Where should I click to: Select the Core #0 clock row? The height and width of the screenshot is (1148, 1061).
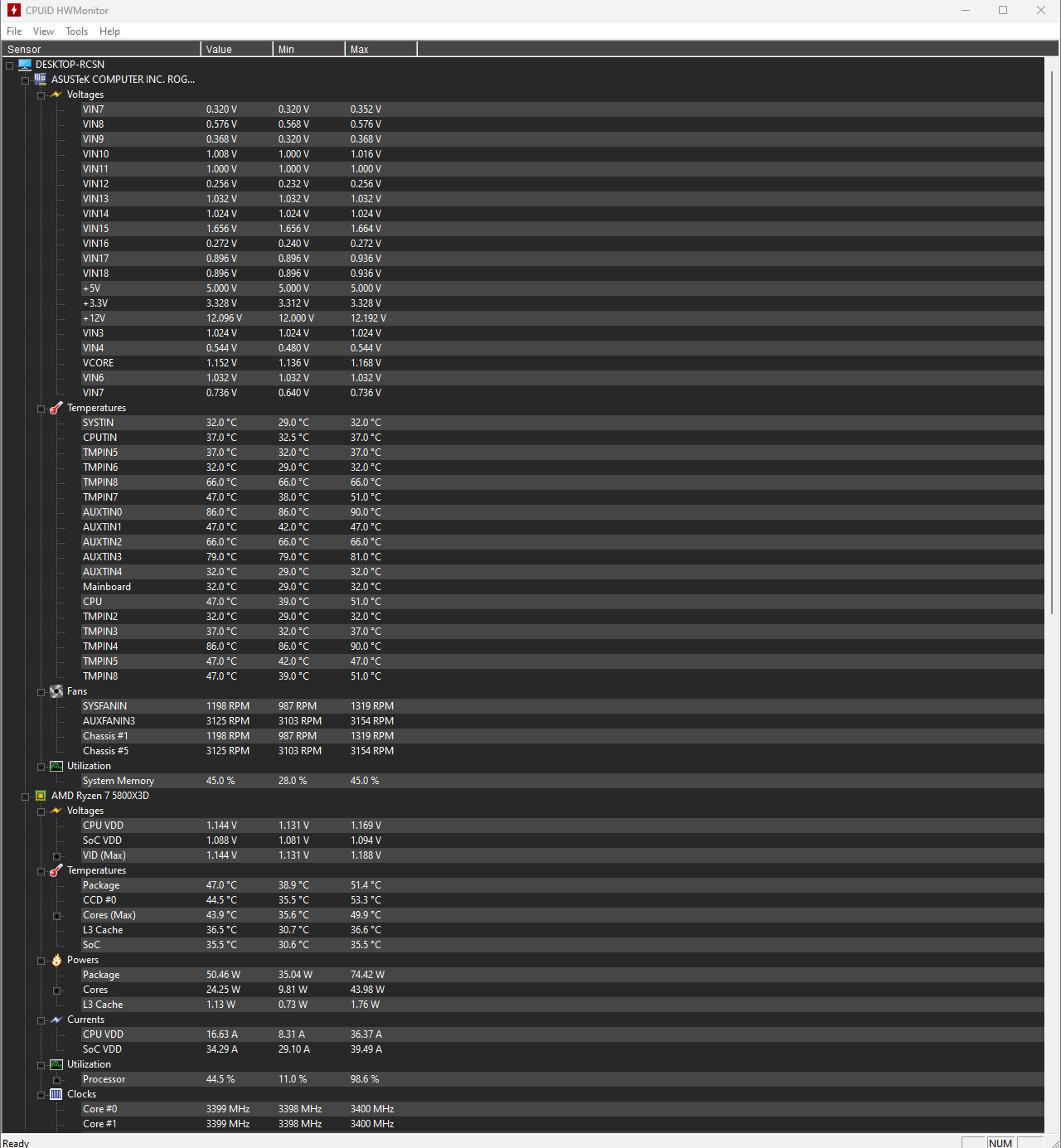coord(563,1109)
